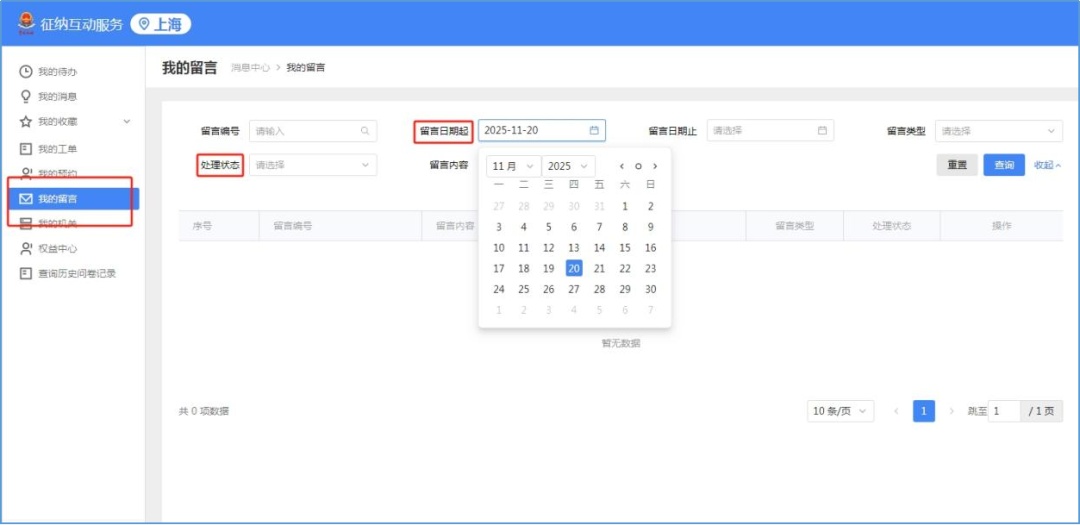This screenshot has height=525, width=1080.
Task: Click the envelope icon for 我的留言
Action: (26, 199)
